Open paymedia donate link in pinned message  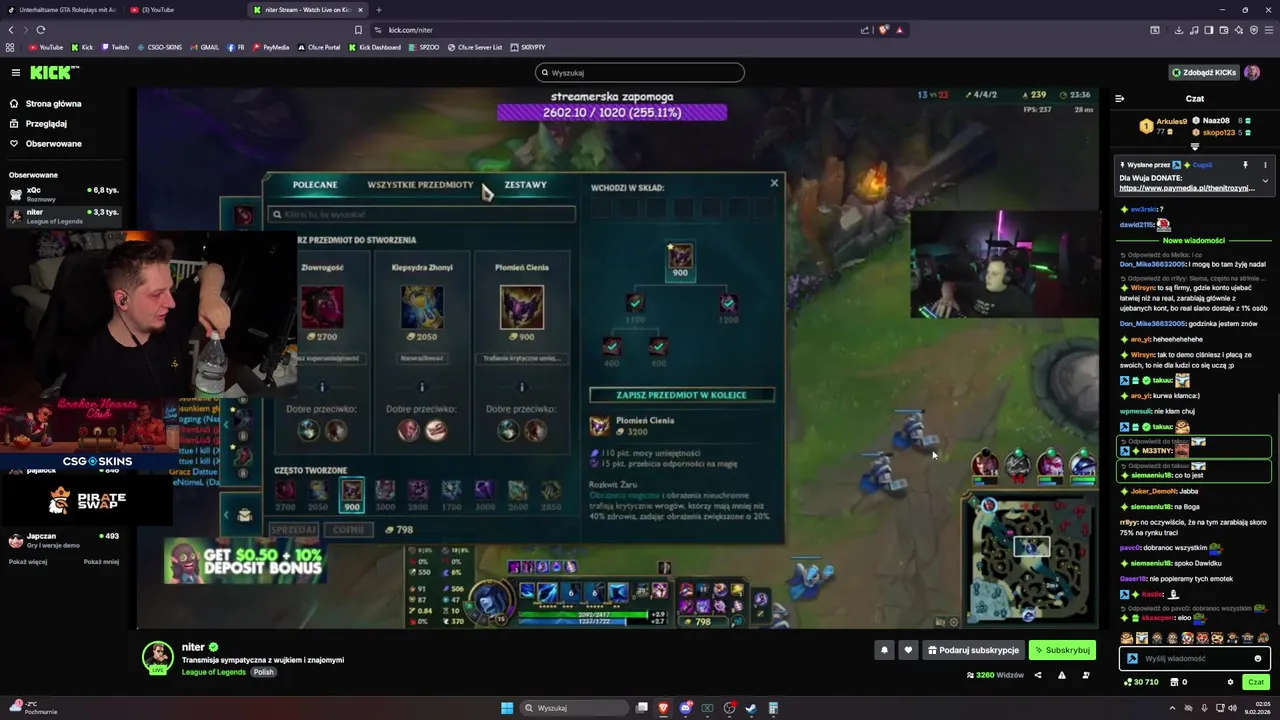(x=1187, y=188)
